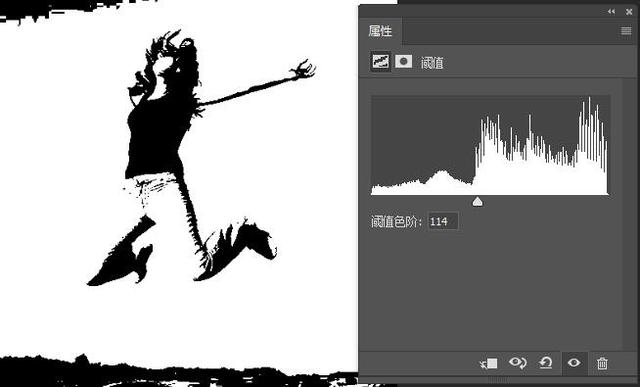Click the Threshold adjustment icon in Properties
640x387 pixels.
380,62
